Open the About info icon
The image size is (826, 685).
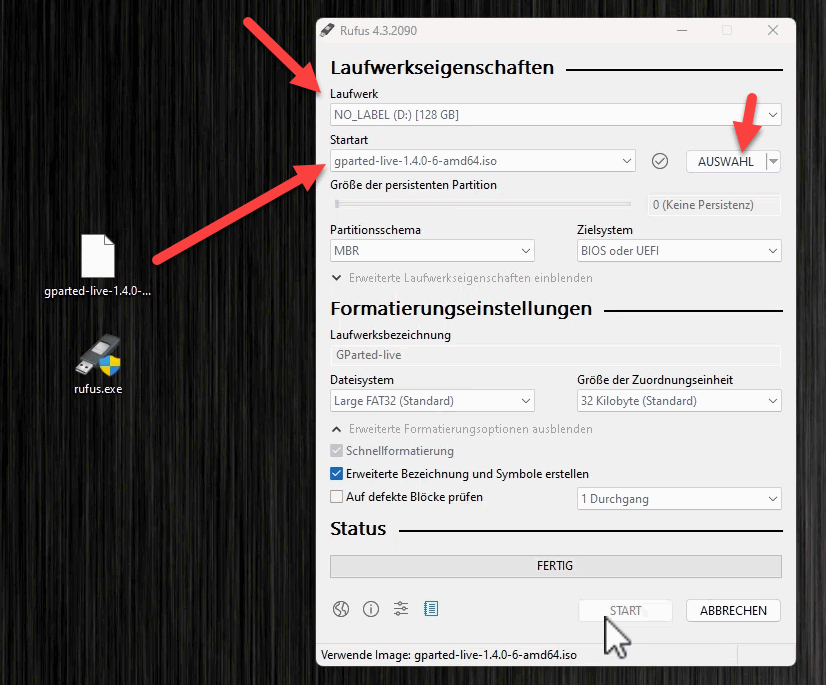(371, 609)
